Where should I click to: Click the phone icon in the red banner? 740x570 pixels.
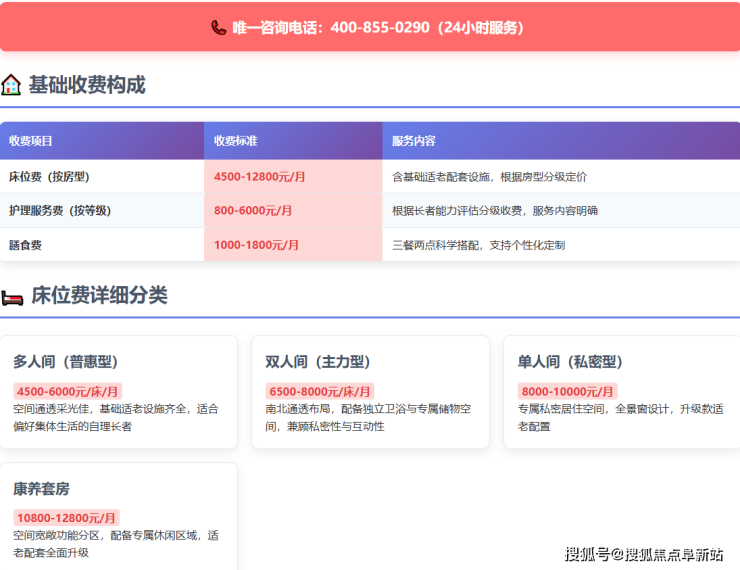218,28
